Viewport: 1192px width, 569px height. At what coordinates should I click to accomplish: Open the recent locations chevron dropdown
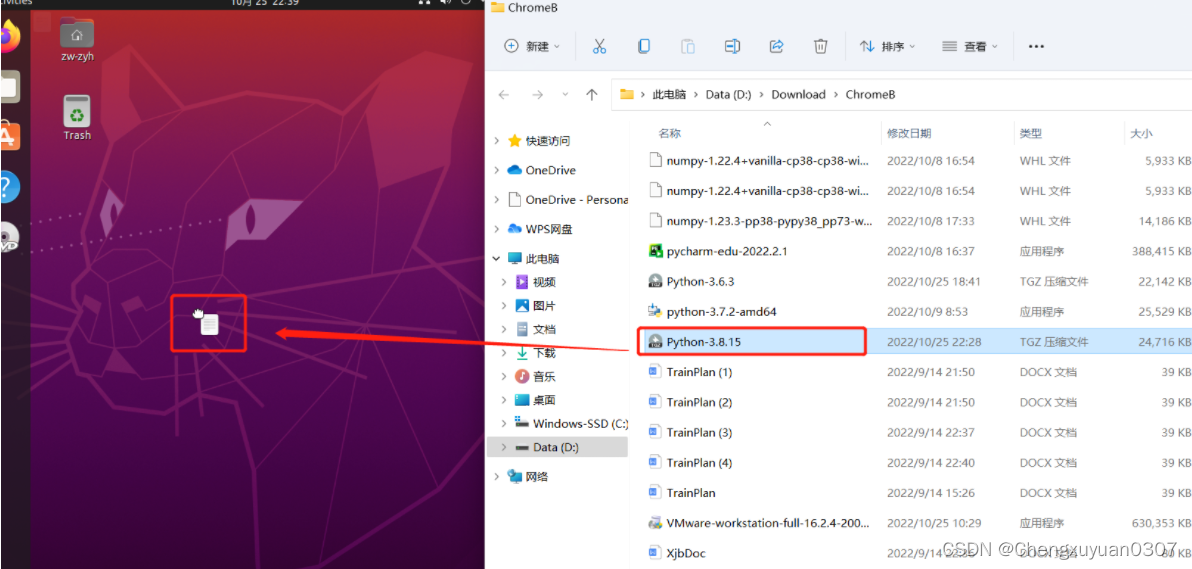coord(565,94)
